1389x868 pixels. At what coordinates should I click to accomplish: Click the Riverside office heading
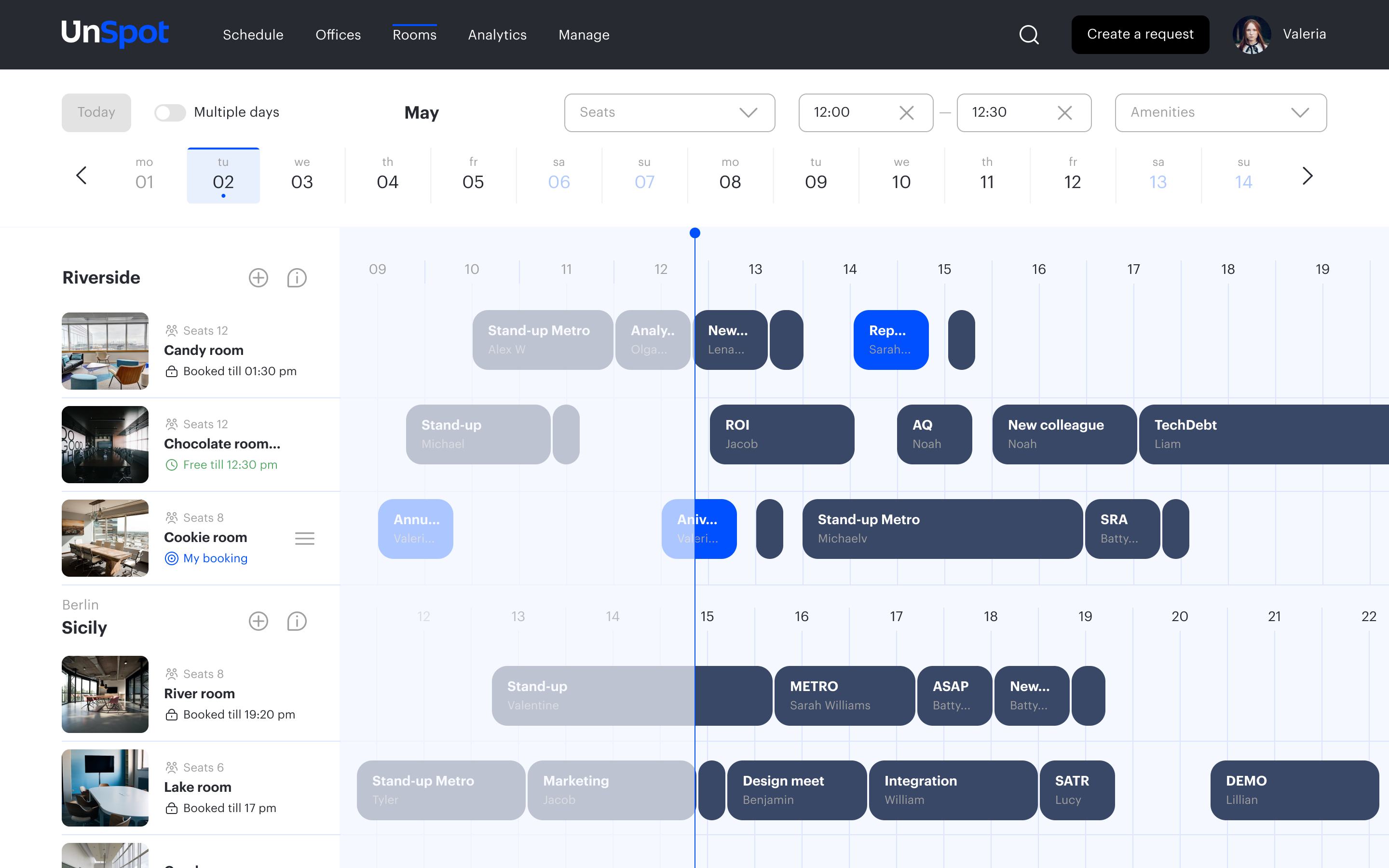coord(101,278)
